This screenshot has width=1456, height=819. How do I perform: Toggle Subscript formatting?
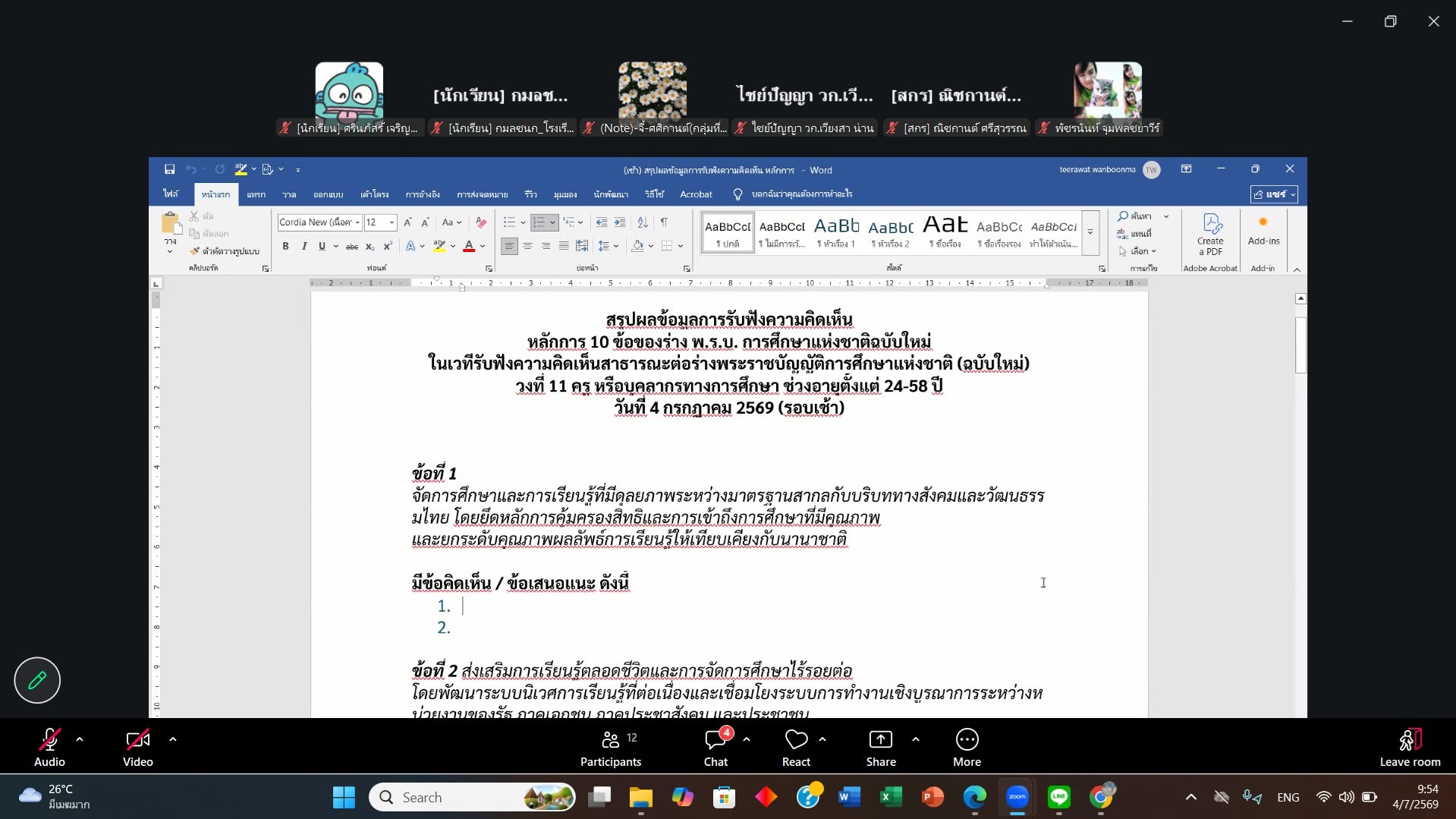click(370, 246)
